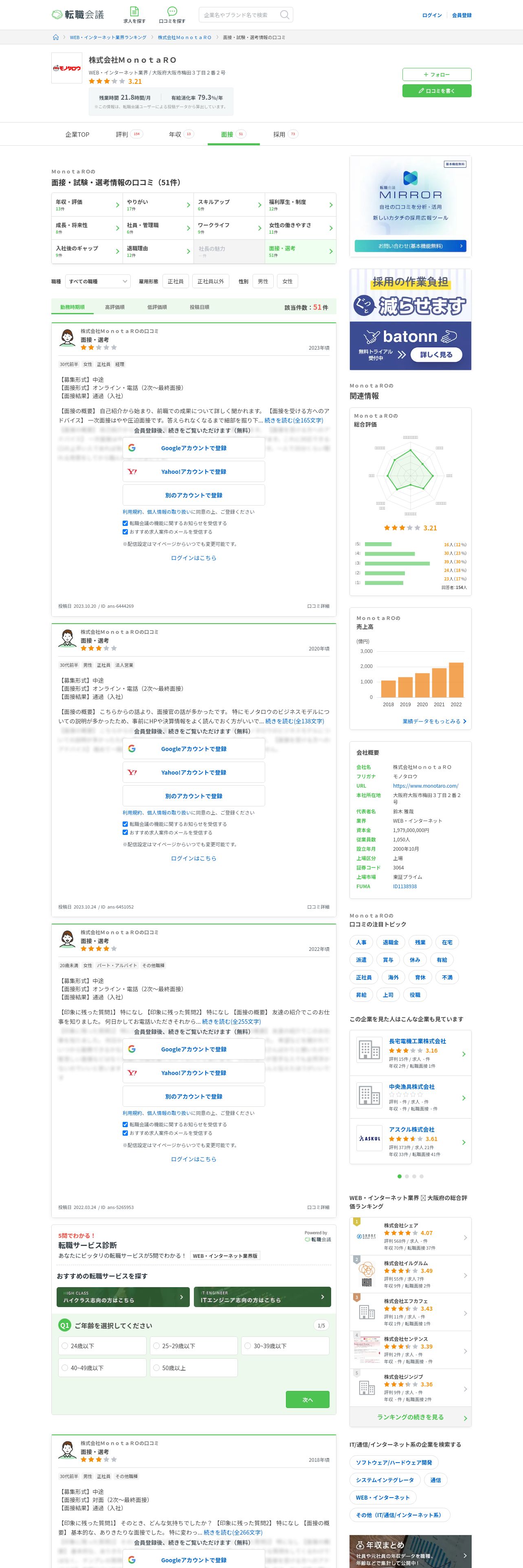Click the radar chart of 総合評価

(x=410, y=475)
